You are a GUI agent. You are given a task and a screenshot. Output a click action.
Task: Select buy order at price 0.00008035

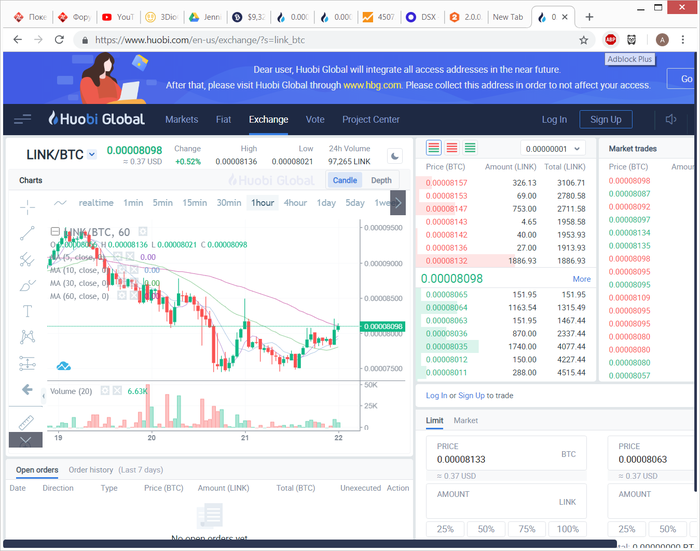(x=505, y=346)
